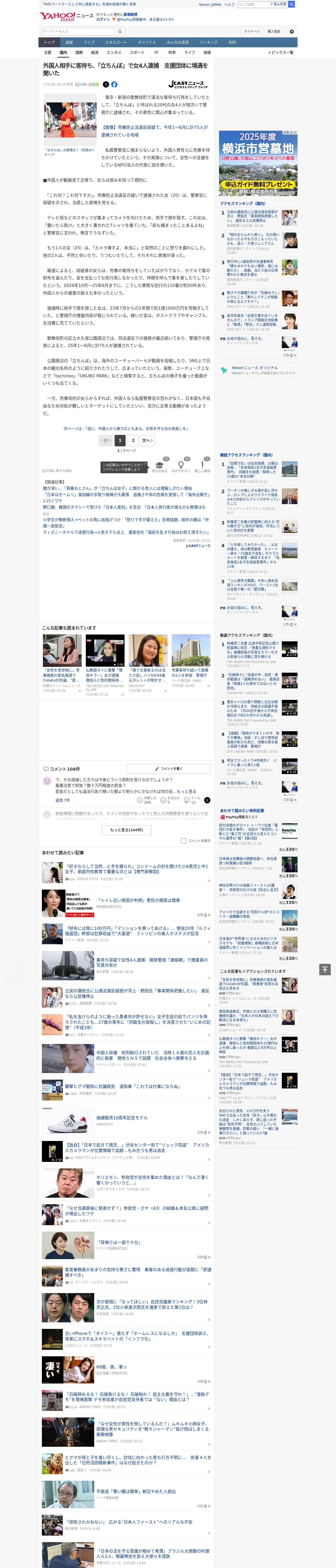Share article on Facebook

tap(114, 85)
